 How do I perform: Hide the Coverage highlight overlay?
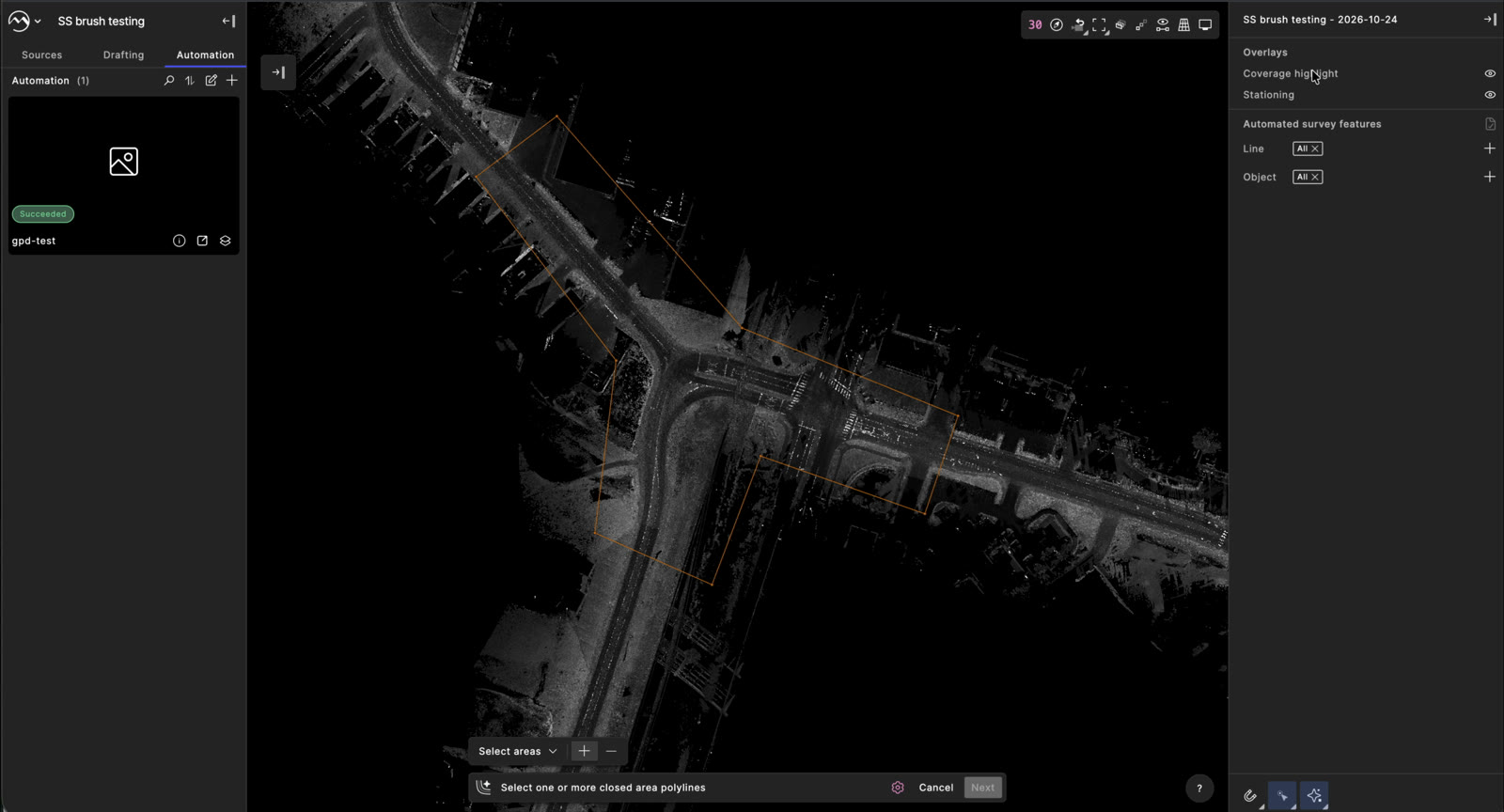[x=1490, y=73]
